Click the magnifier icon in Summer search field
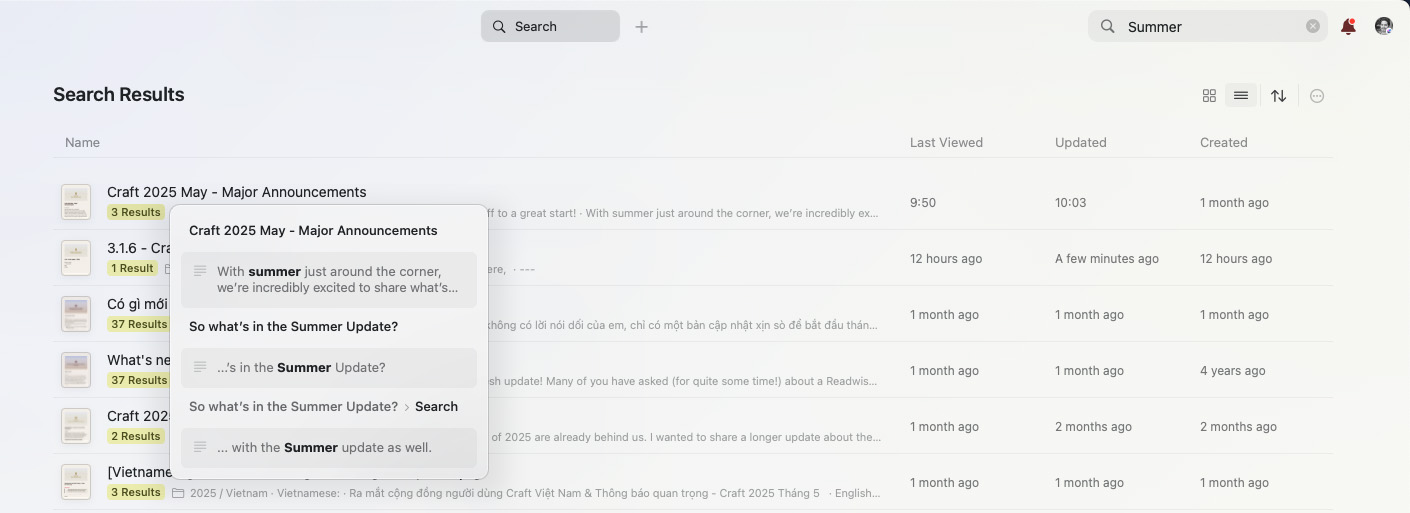 pyautogui.click(x=1108, y=27)
